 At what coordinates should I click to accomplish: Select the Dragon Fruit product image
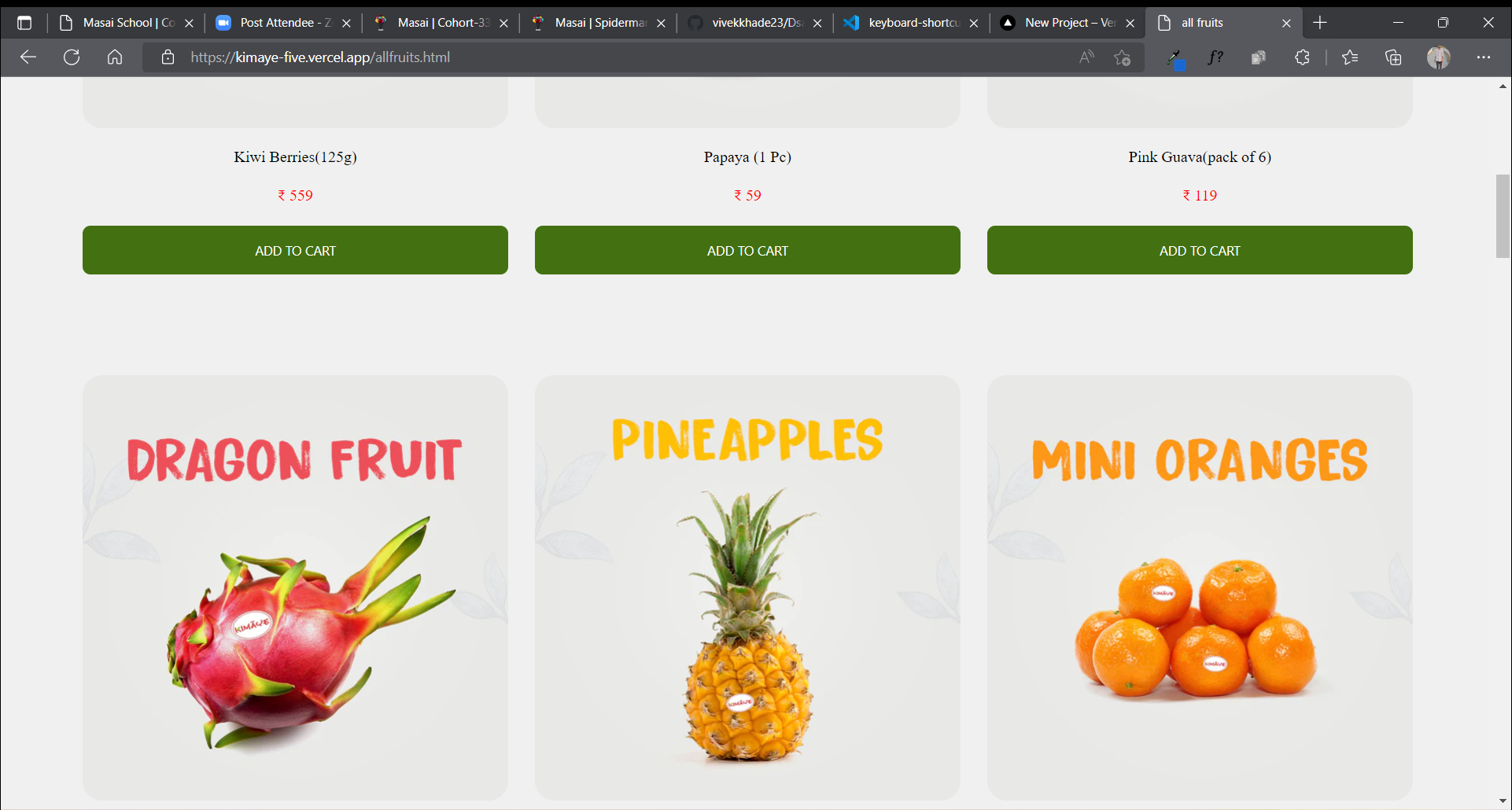[295, 587]
